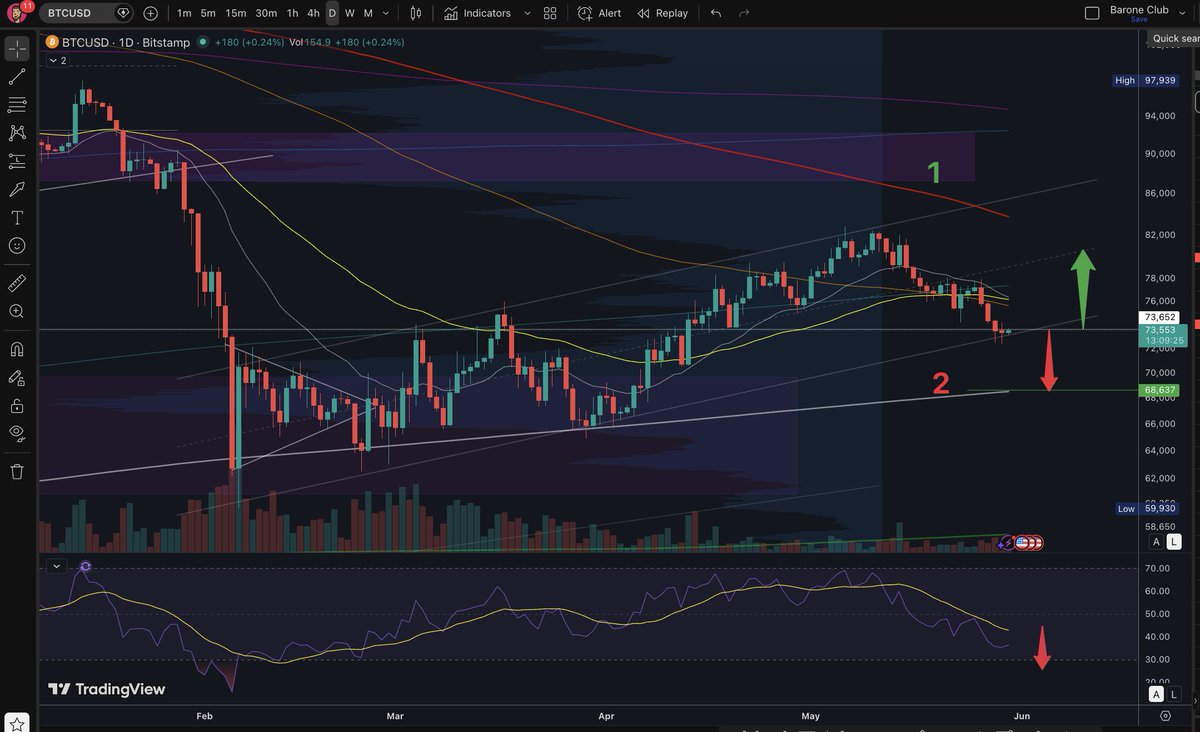Click the compare or add symbol plus
Screen dimensions: 1200x732
tap(150, 13)
